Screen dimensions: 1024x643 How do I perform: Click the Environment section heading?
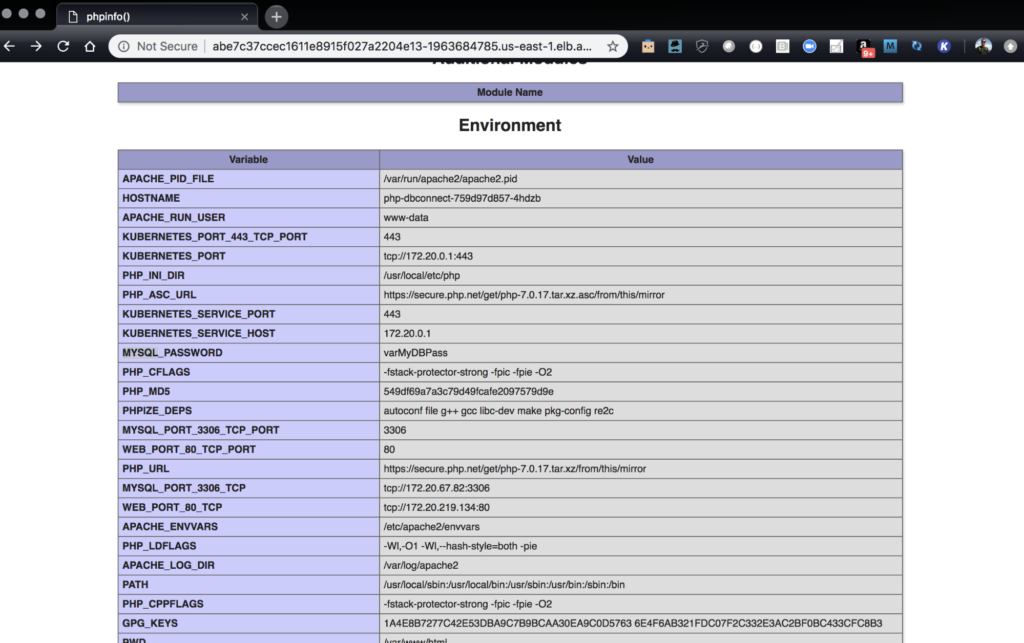click(510, 126)
